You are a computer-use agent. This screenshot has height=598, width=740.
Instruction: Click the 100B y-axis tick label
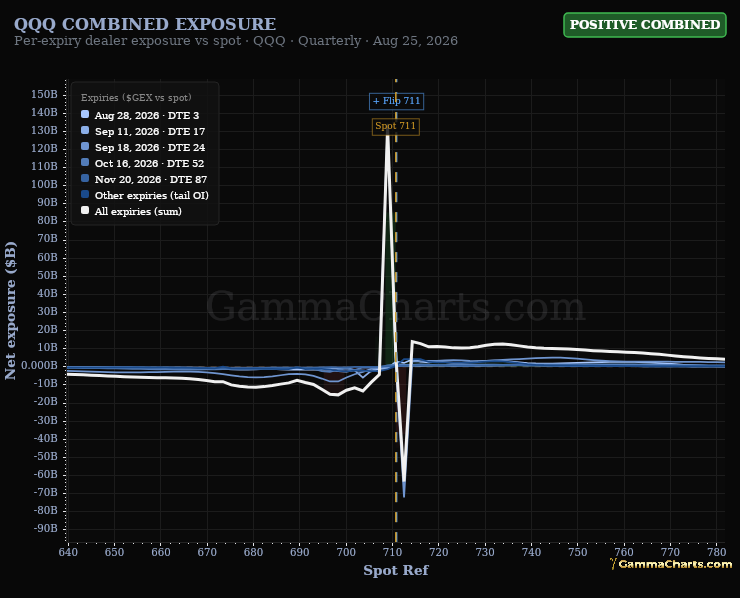[x=44, y=185]
